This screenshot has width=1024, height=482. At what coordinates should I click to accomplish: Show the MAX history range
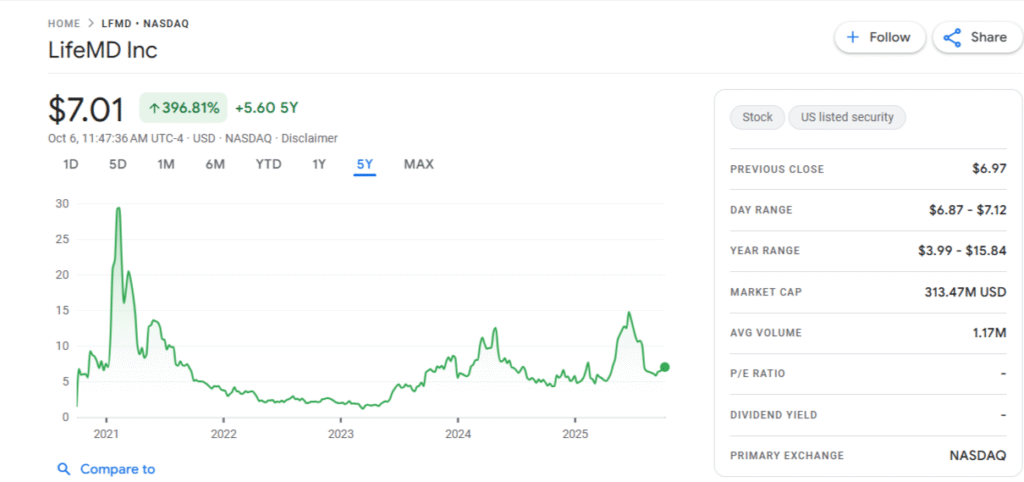click(x=418, y=164)
